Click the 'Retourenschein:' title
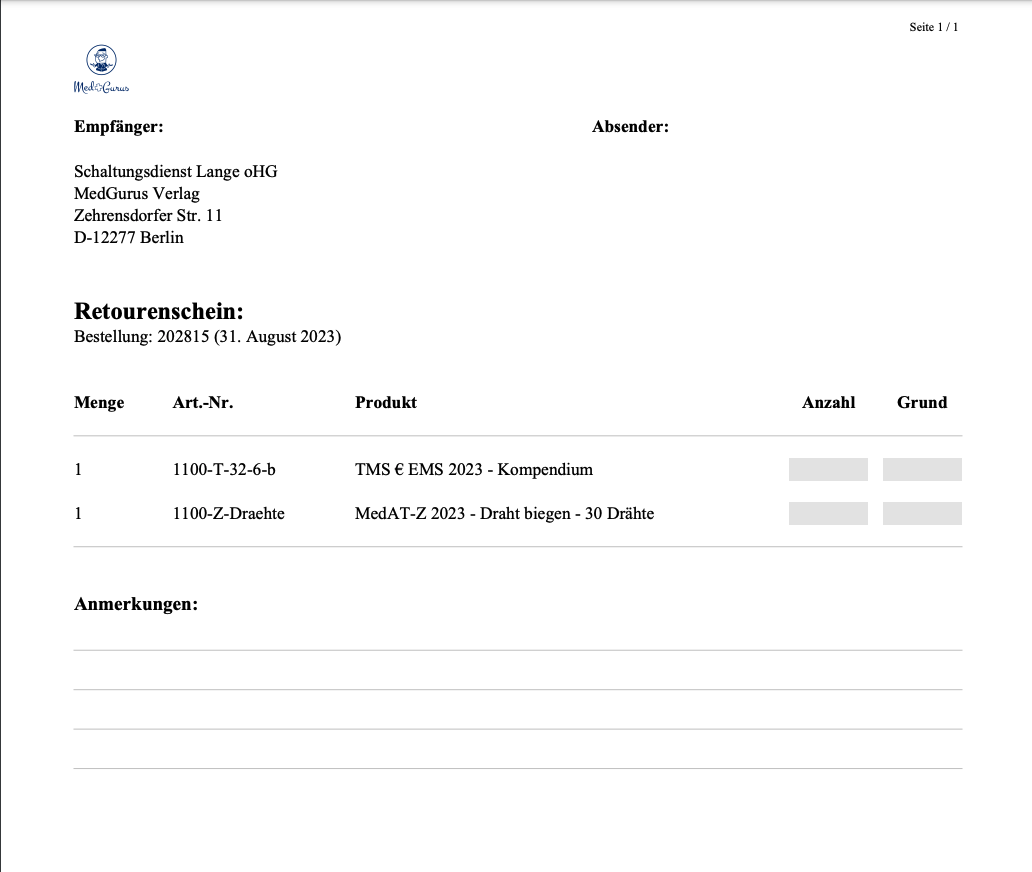This screenshot has width=1032, height=872. (159, 311)
